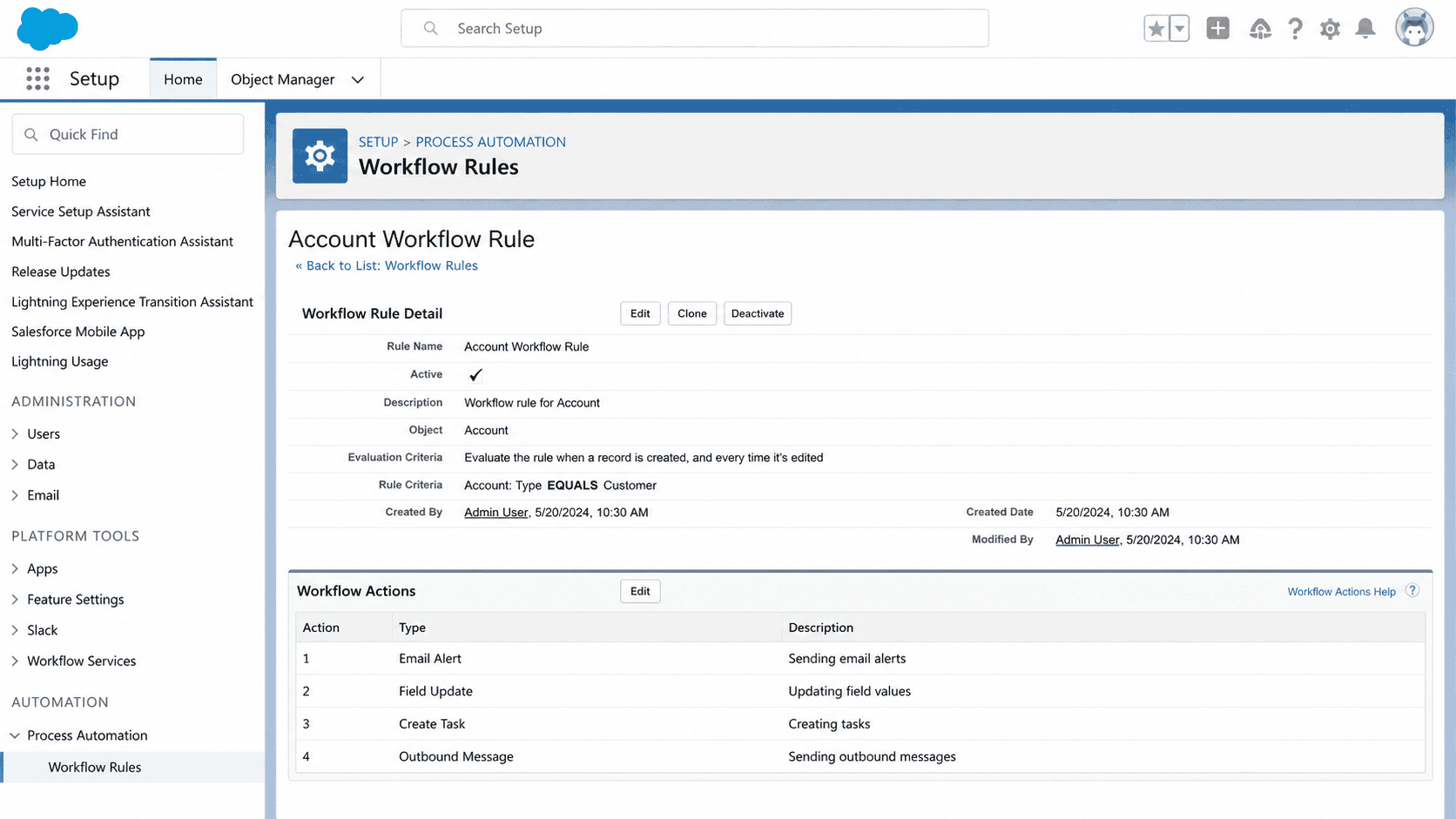
Task: Expand the Users section
Action: [15, 433]
